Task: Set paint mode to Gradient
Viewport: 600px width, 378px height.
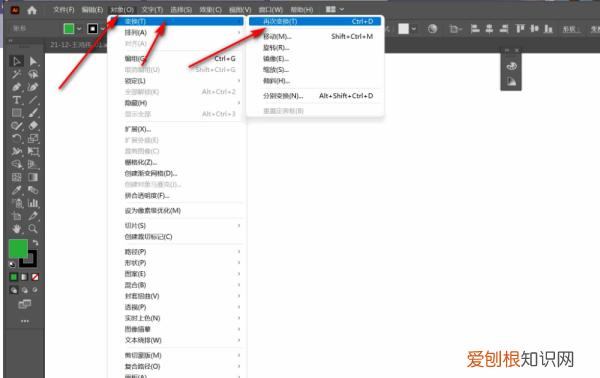Action: [x=24, y=277]
